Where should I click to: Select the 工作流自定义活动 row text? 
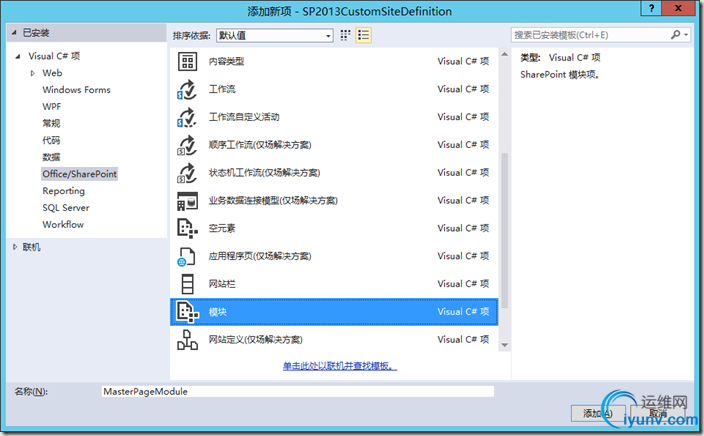tap(244, 117)
